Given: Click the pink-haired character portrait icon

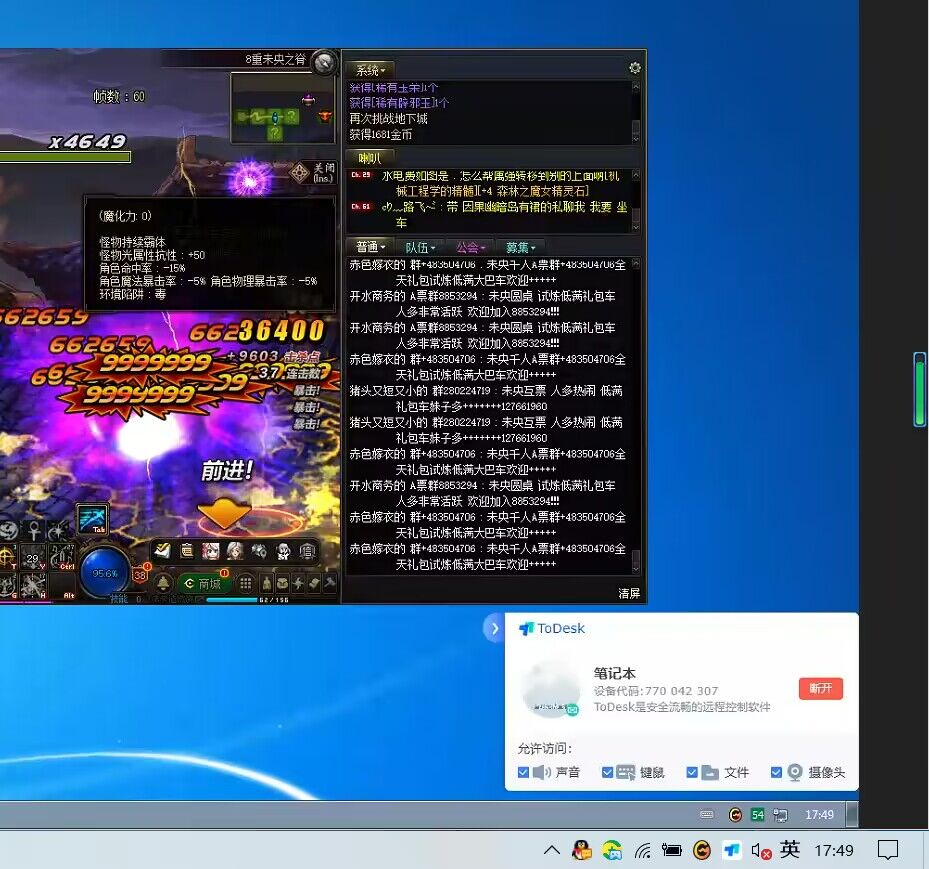Looking at the screenshot, I should pyautogui.click(x=211, y=551).
